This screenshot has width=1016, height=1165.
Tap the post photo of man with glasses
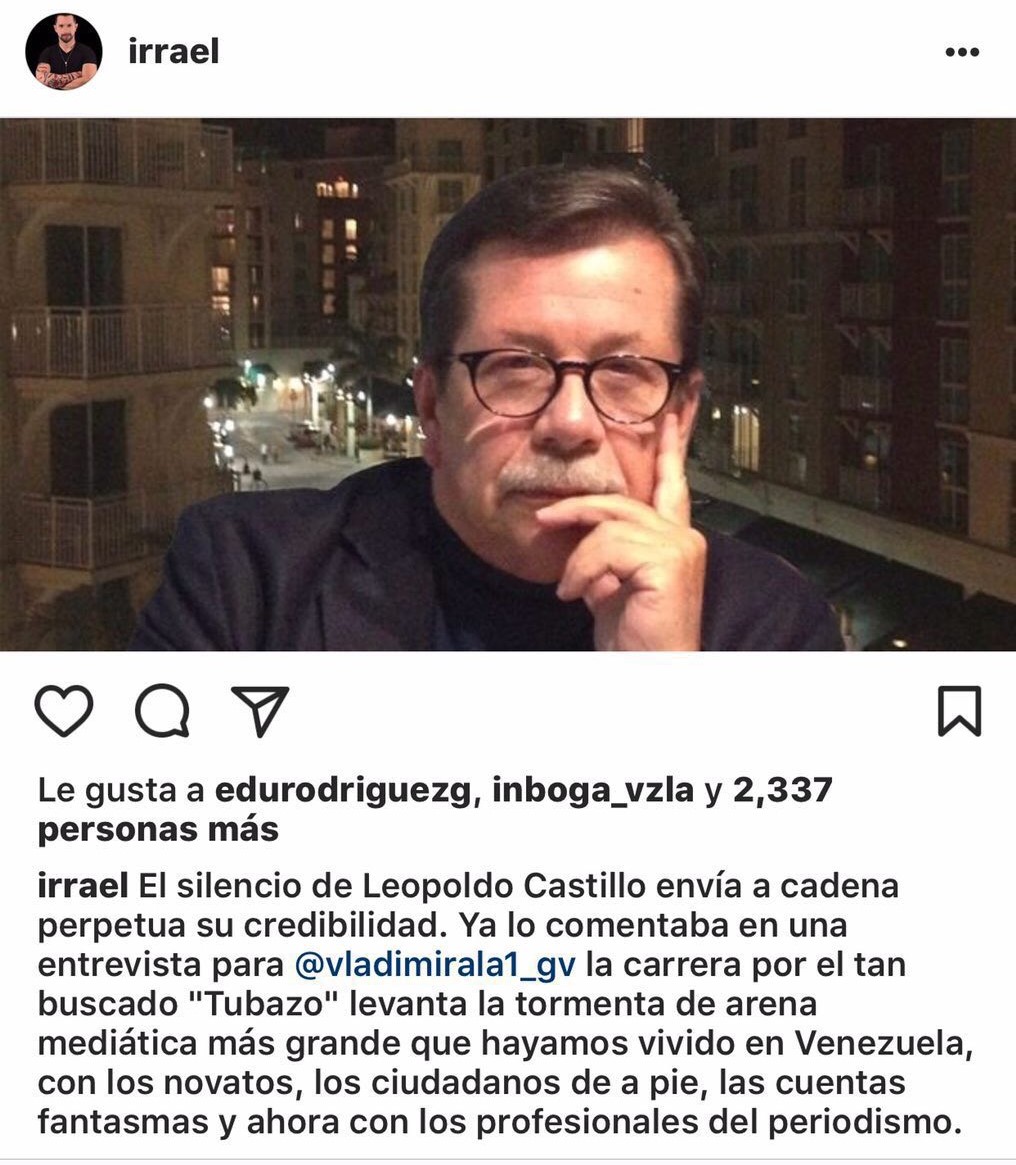508,384
